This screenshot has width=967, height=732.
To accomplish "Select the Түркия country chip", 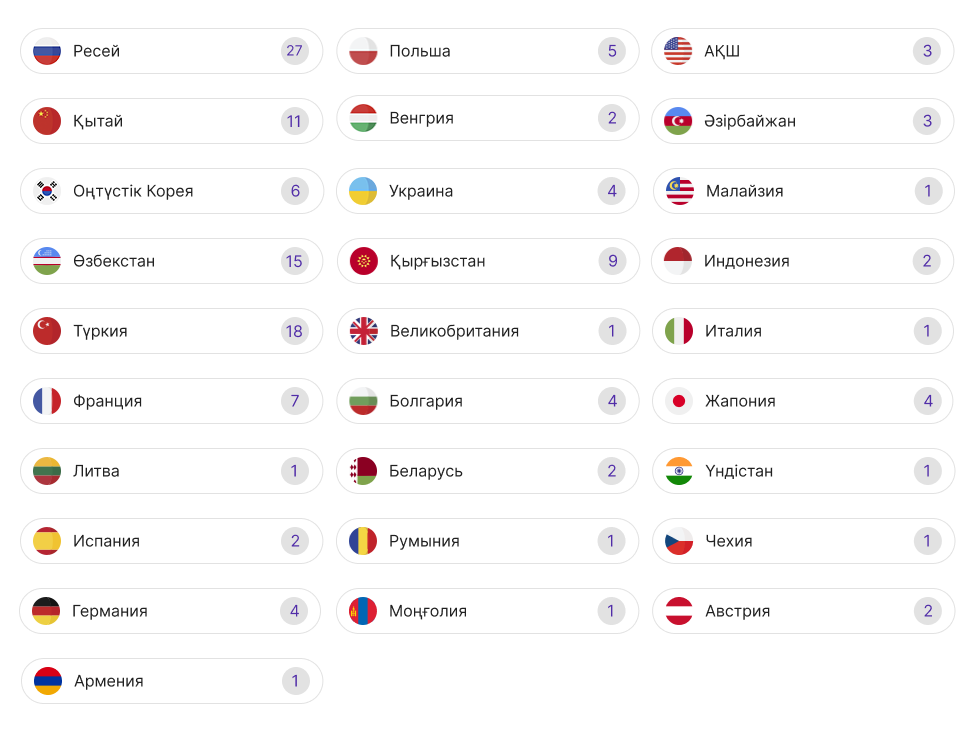I will coord(171,331).
